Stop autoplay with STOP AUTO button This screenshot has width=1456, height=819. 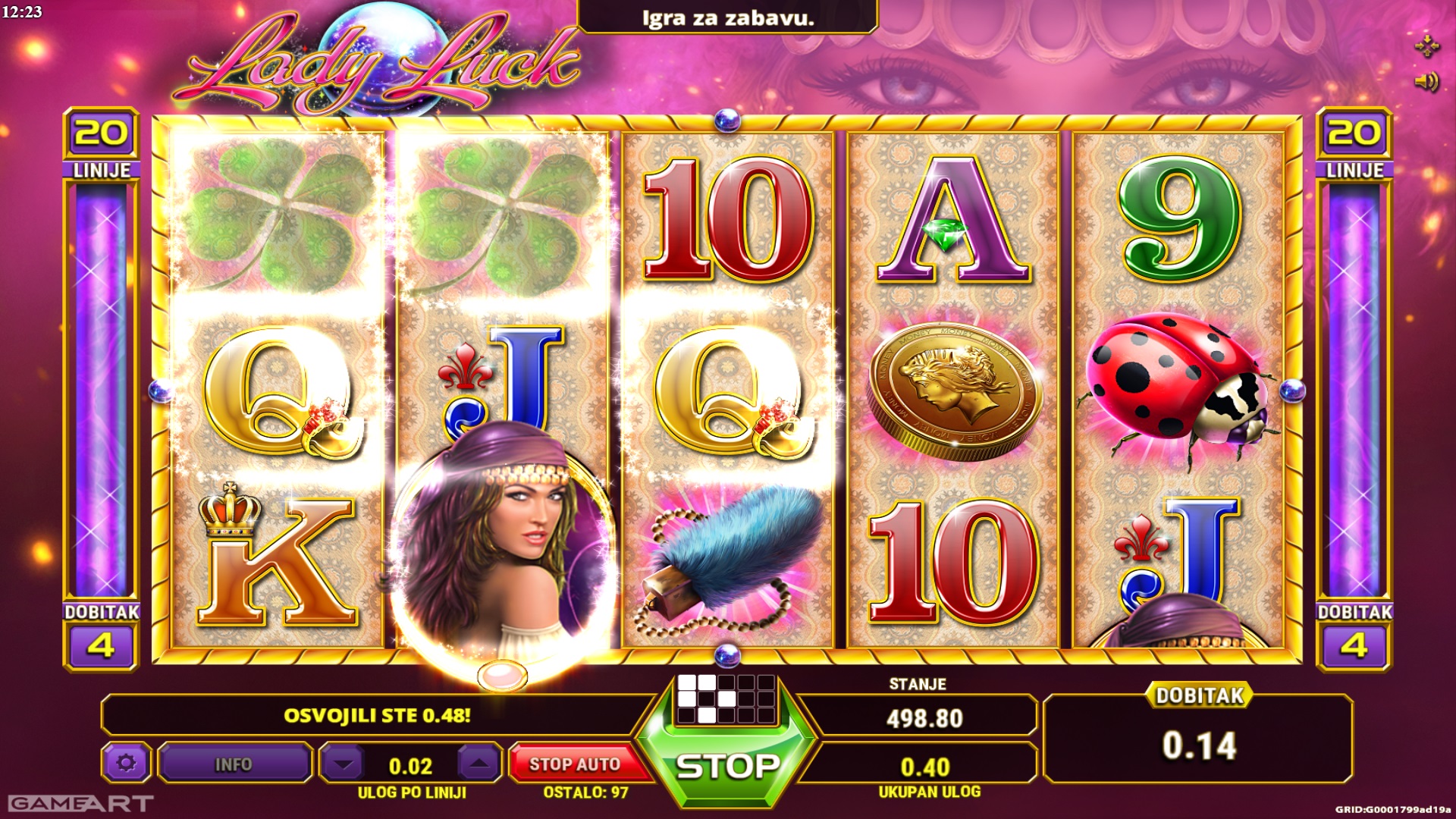pyautogui.click(x=575, y=764)
